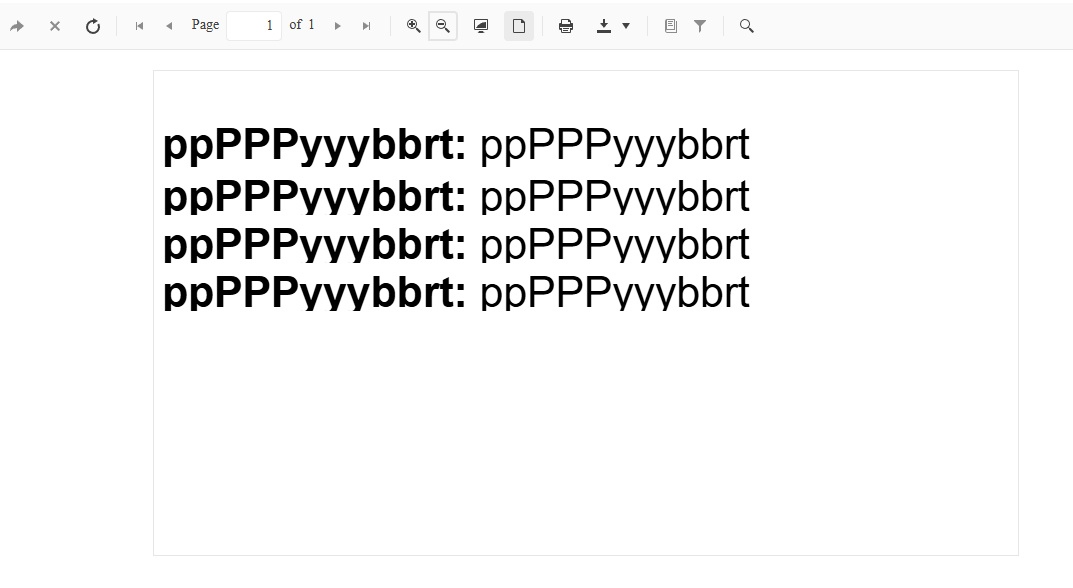The height and width of the screenshot is (588, 1073).
Task: Go to the previous page
Action: point(169,26)
